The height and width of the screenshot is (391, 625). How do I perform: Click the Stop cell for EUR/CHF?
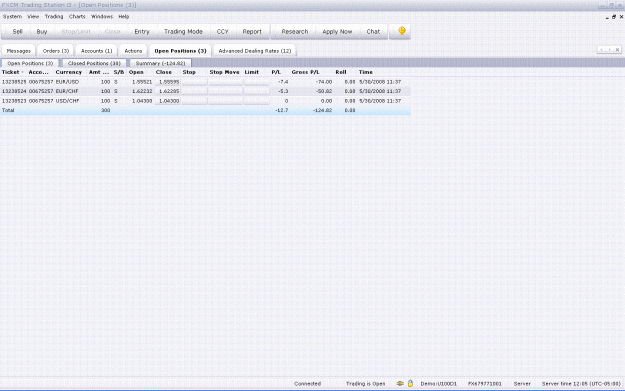[x=195, y=91]
